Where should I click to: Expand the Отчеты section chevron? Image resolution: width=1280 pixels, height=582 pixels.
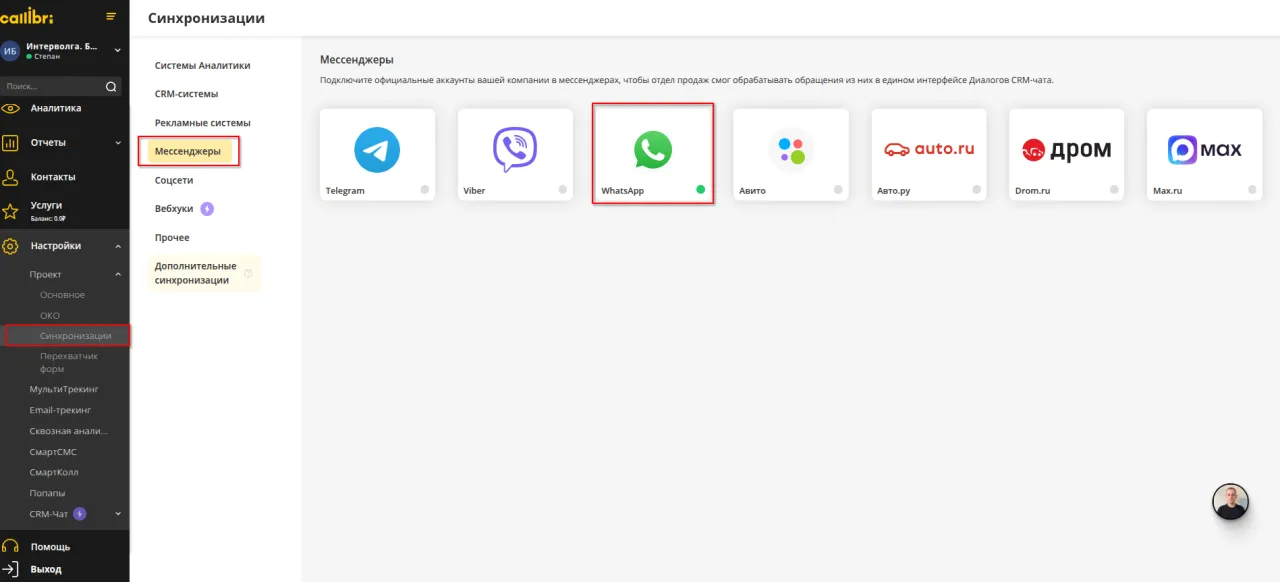117,142
